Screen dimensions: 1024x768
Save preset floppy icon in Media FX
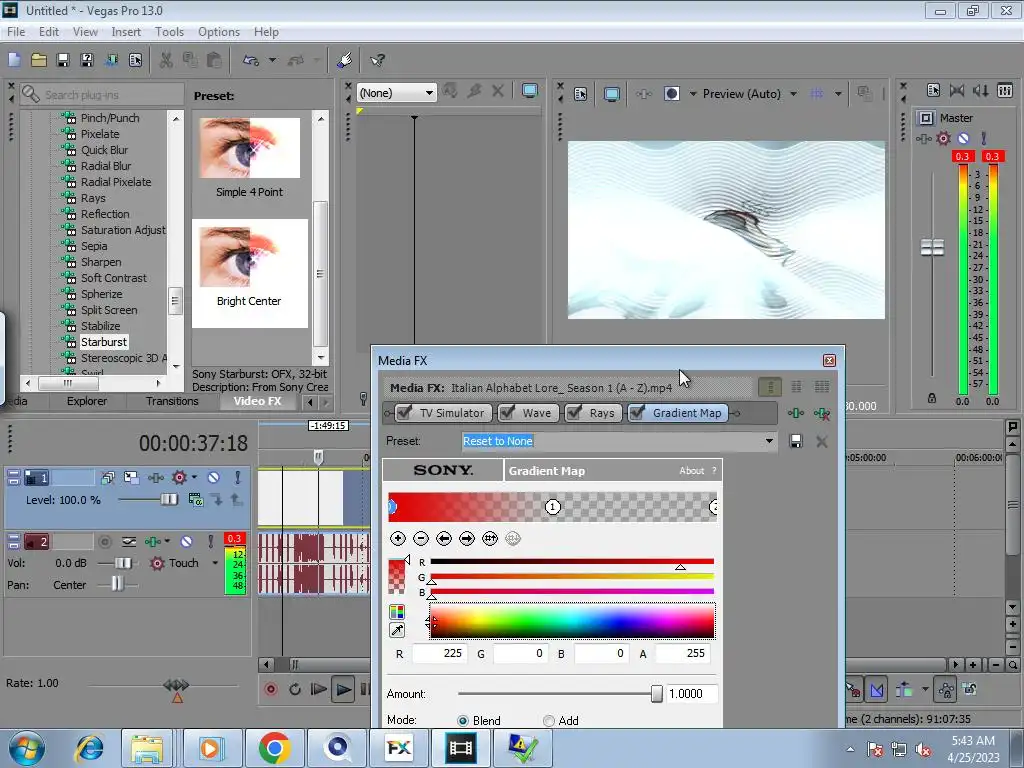[795, 441]
